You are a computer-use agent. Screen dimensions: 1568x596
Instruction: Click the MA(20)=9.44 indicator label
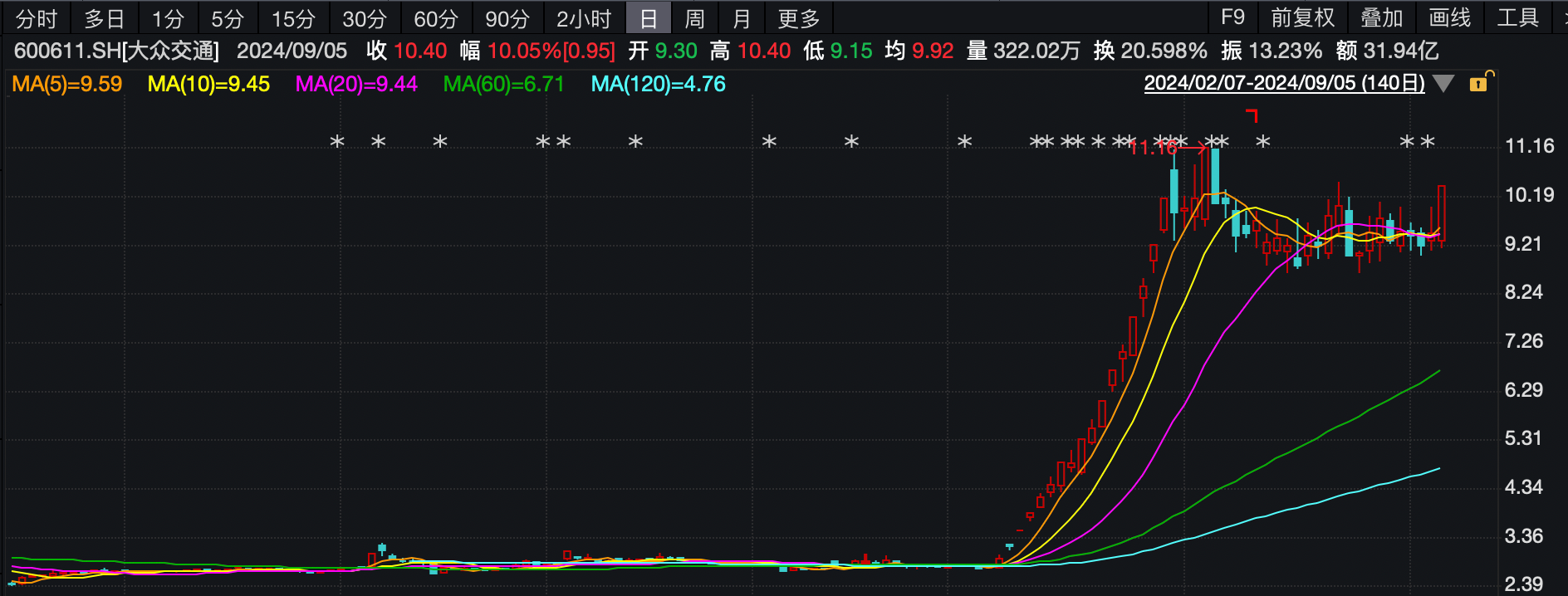(x=356, y=84)
